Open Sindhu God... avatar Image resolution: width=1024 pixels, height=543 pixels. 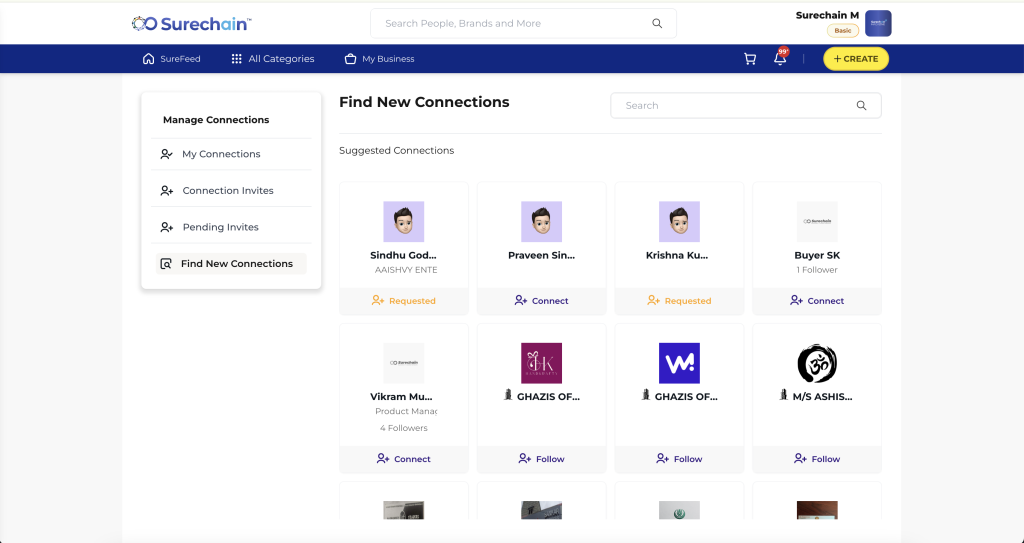tap(404, 222)
